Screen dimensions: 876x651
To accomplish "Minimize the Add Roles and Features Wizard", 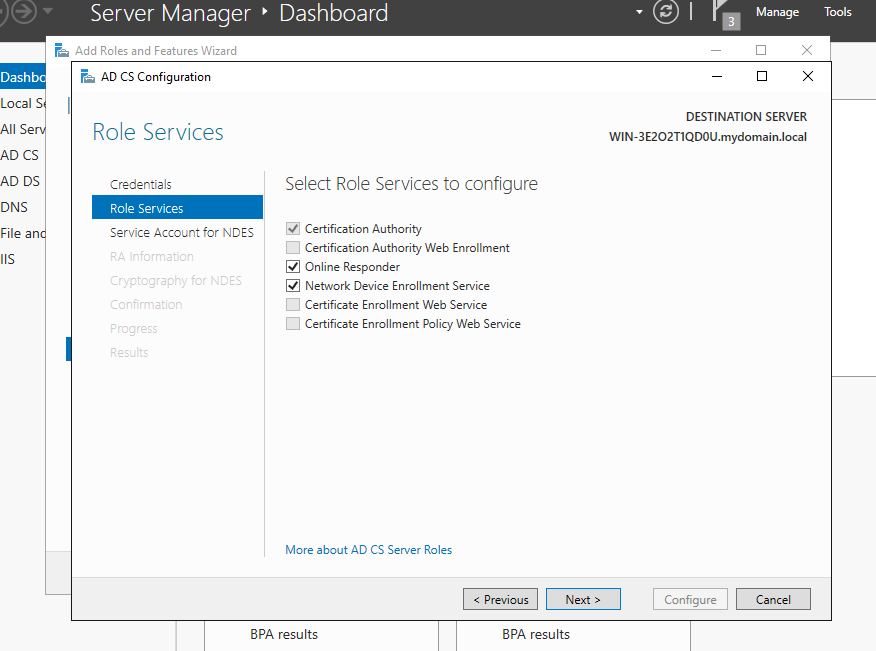I will [716, 50].
